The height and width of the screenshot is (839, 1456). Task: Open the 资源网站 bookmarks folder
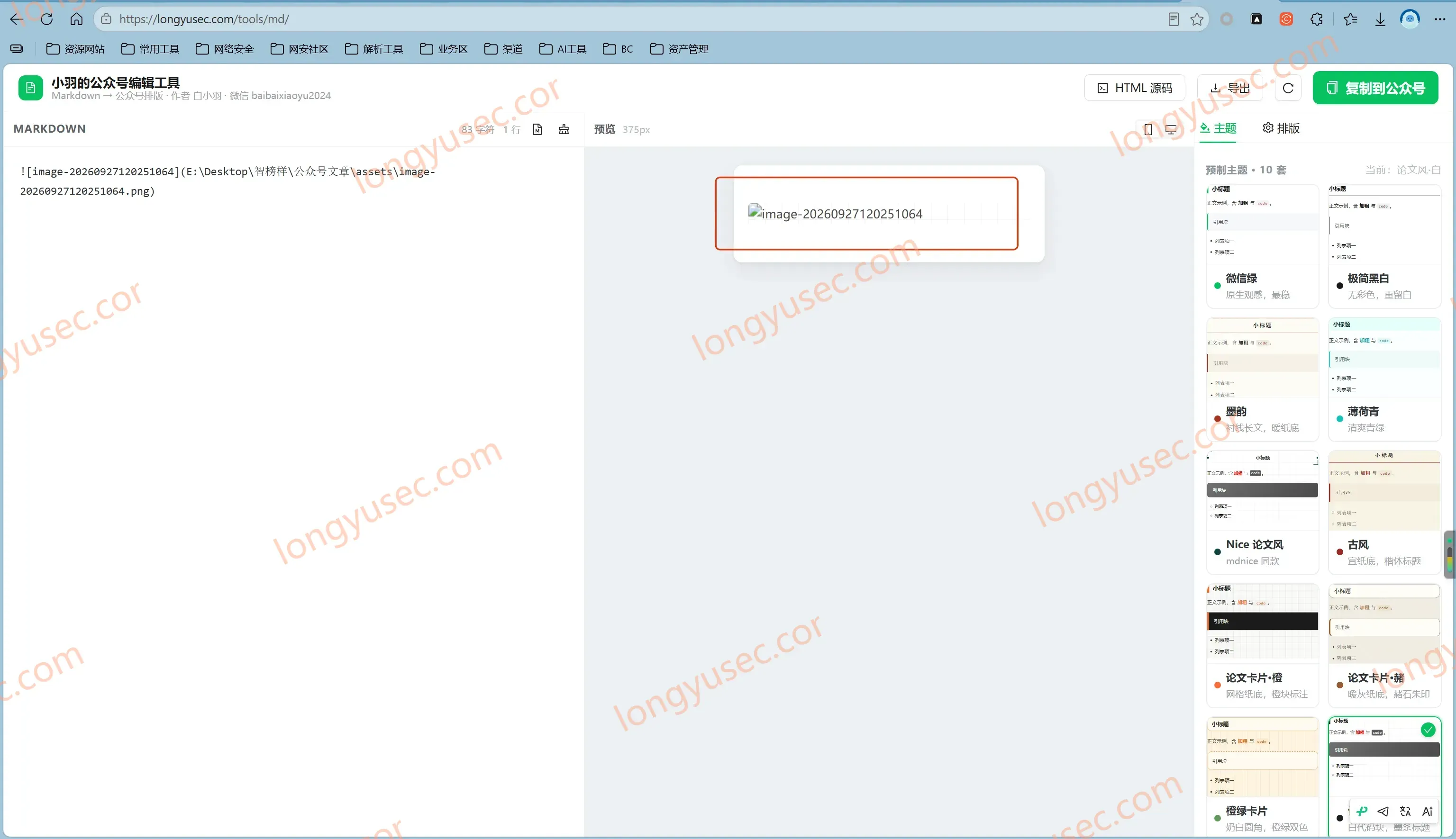pos(75,49)
